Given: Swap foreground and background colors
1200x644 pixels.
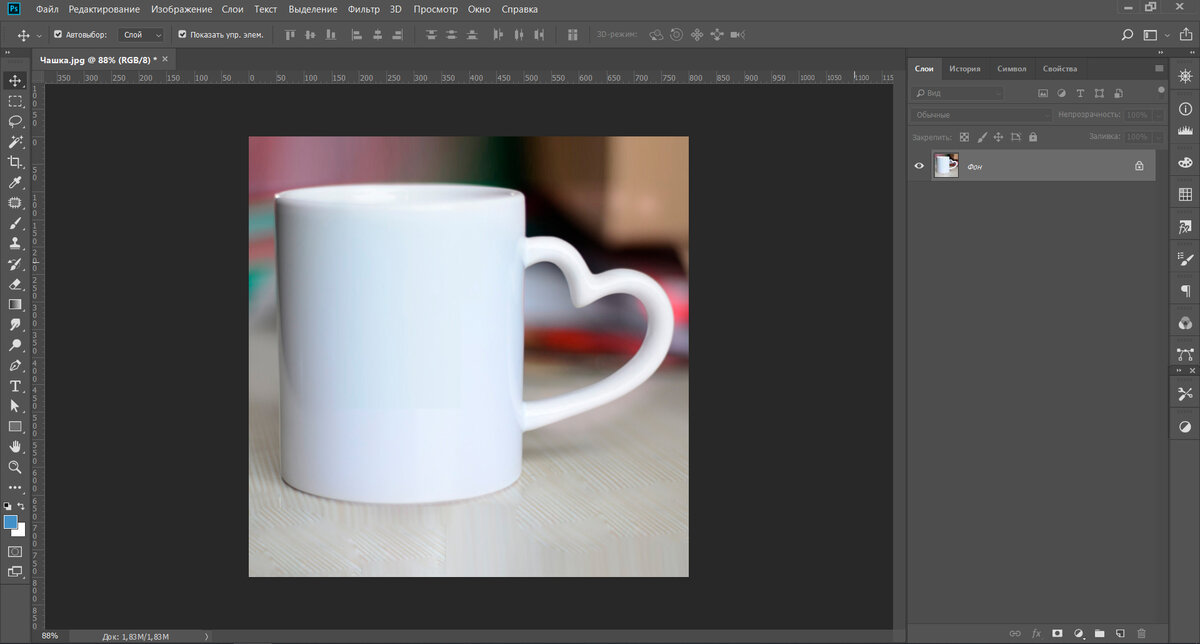Looking at the screenshot, I should coord(22,507).
